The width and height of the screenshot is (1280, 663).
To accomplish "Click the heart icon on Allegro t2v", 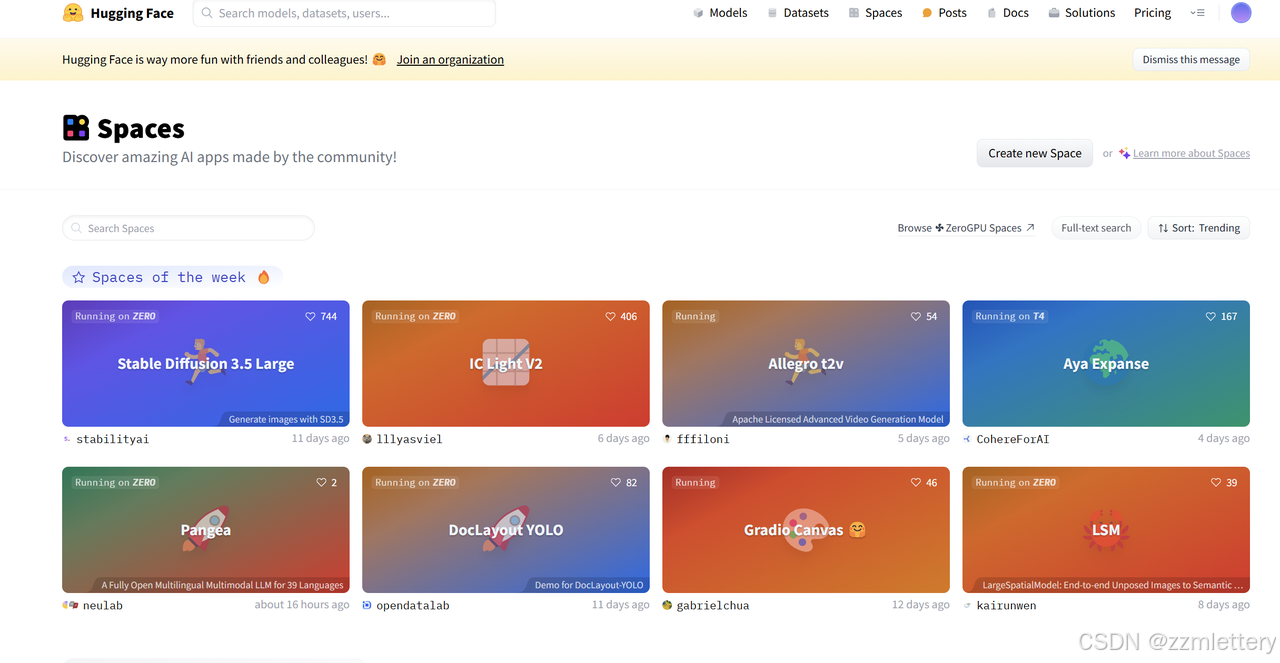I will coord(915,316).
